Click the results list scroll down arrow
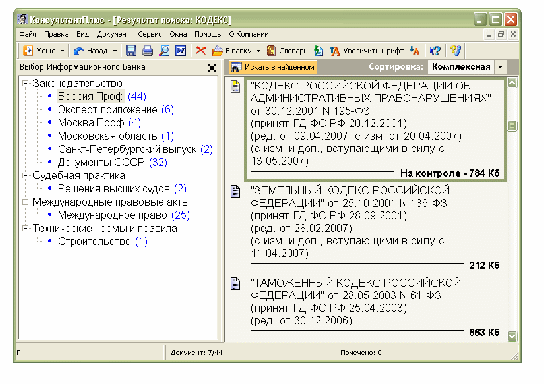The height and width of the screenshot is (384, 544). pyautogui.click(x=512, y=336)
